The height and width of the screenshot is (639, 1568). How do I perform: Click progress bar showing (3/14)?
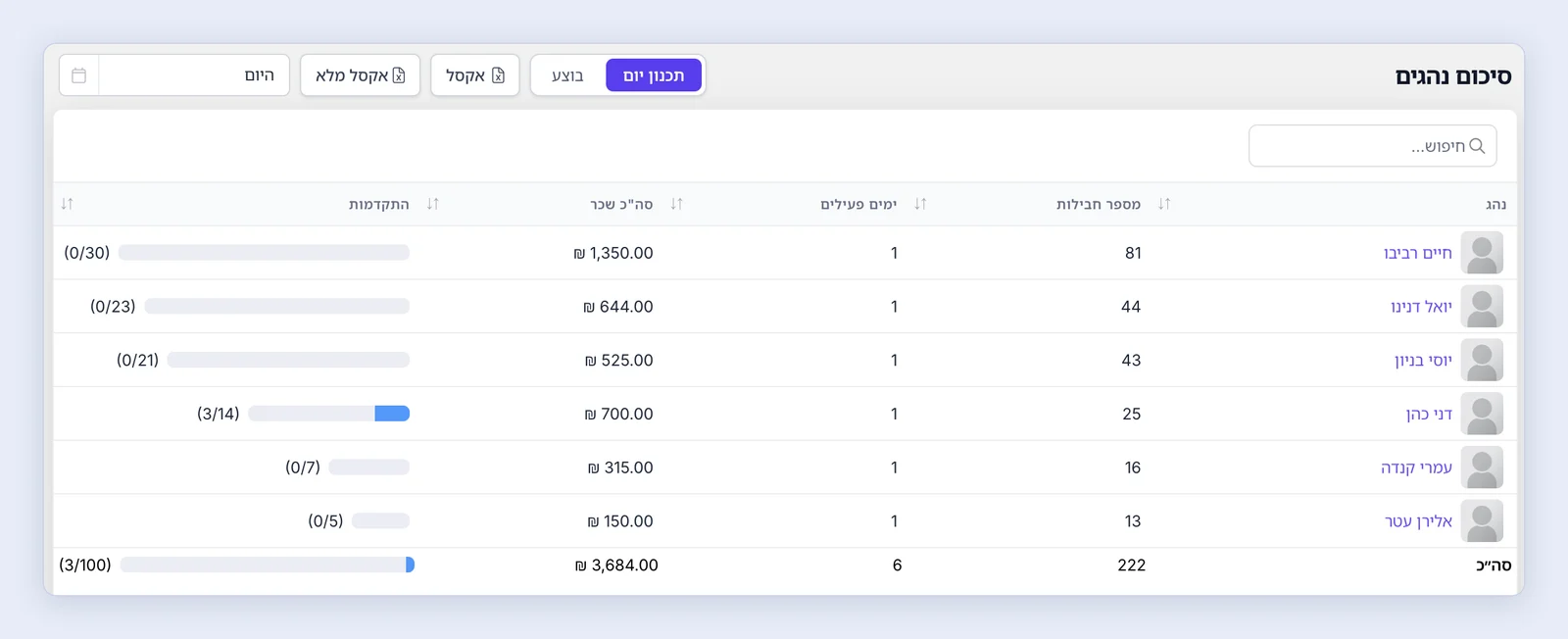click(x=329, y=414)
